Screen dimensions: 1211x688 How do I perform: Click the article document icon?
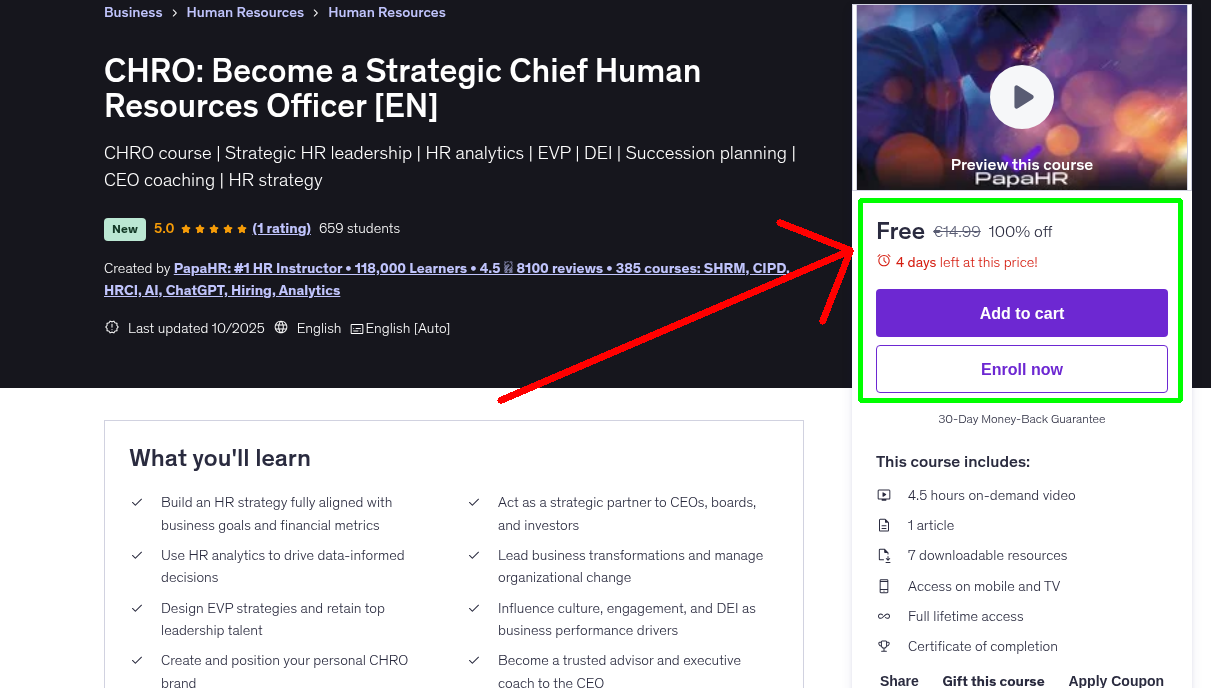pyautogui.click(x=884, y=525)
